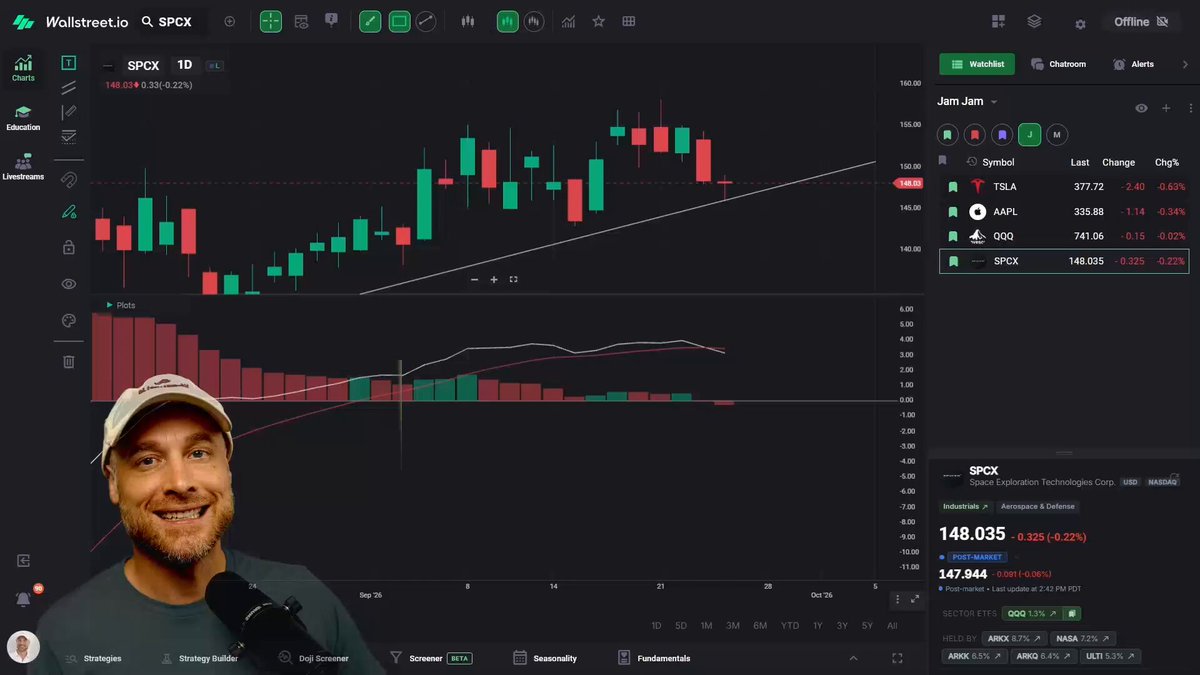
Task: Toggle the magnet snap tool
Action: pyautogui.click(x=69, y=180)
